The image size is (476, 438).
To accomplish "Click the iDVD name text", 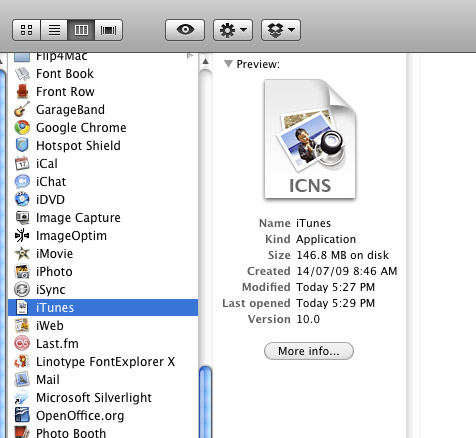I will [x=50, y=200].
